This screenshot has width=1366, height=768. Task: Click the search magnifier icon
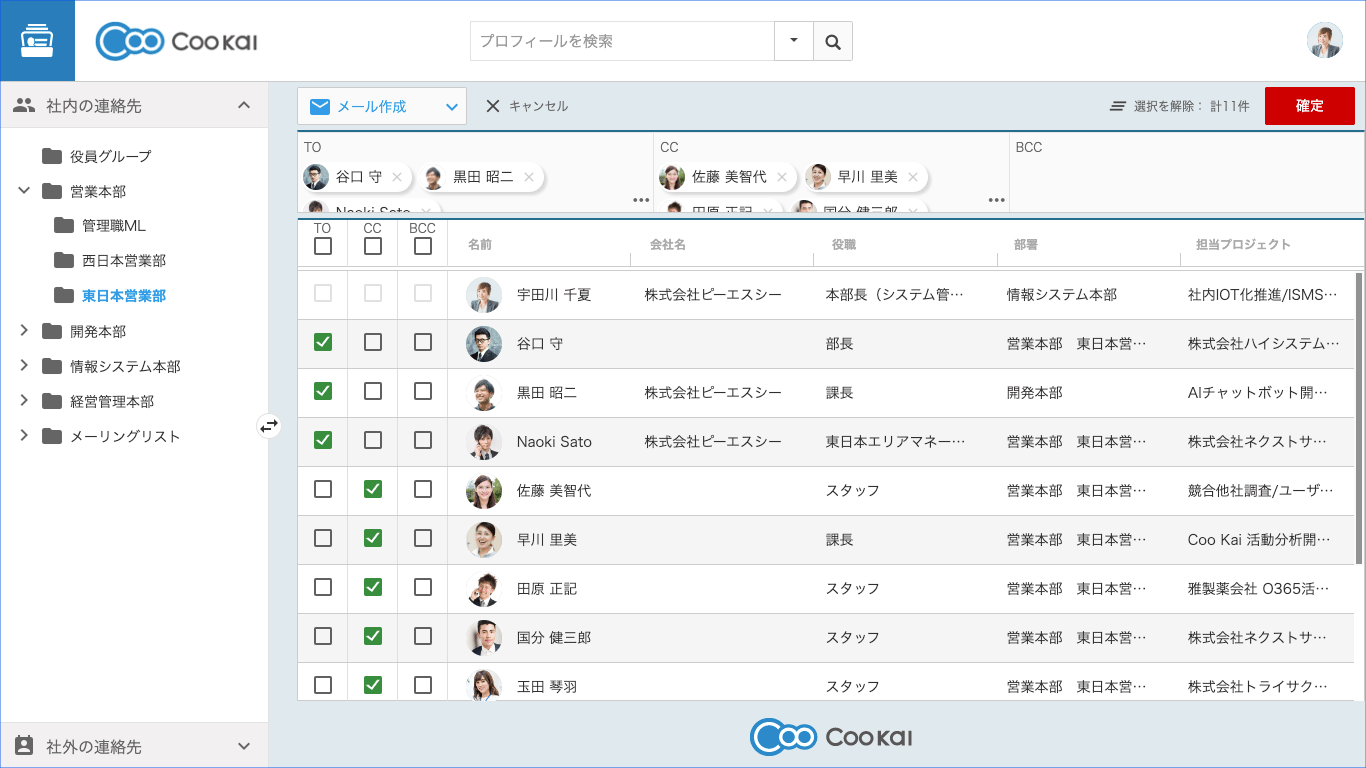(x=832, y=42)
